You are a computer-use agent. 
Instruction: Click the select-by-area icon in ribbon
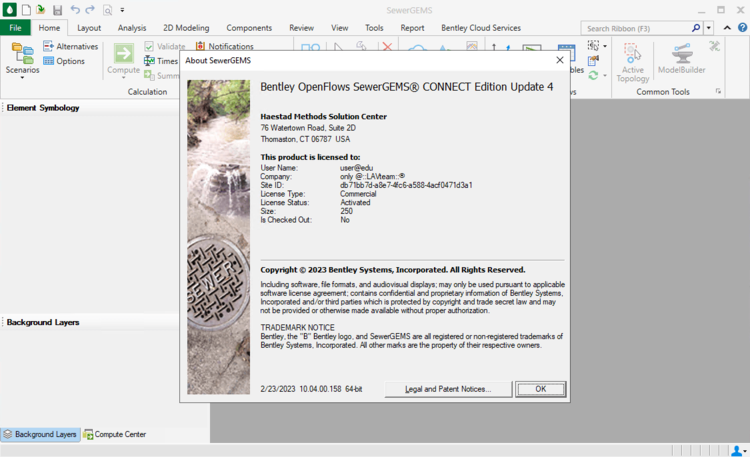pos(594,46)
